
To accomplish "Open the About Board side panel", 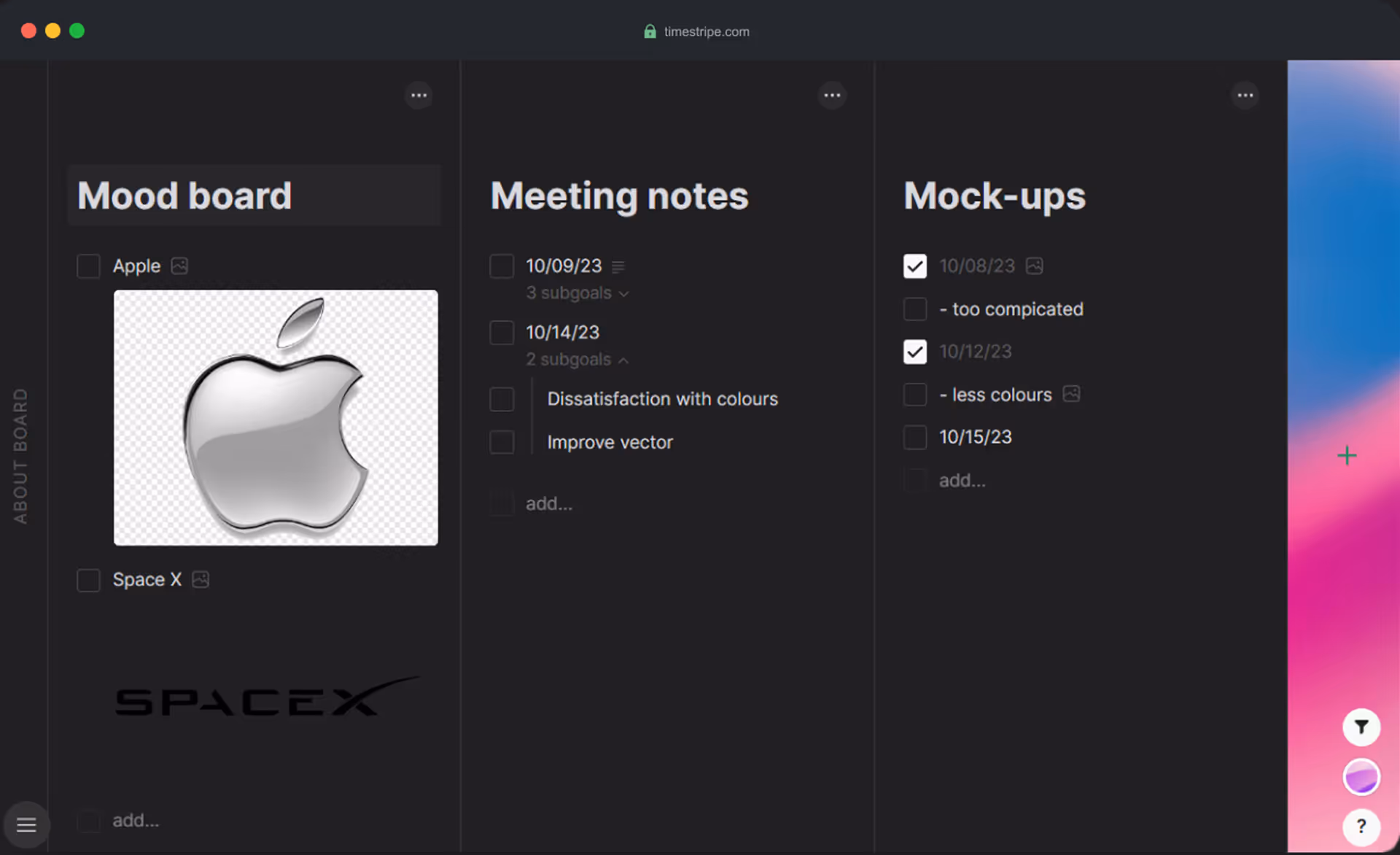I will coord(20,456).
